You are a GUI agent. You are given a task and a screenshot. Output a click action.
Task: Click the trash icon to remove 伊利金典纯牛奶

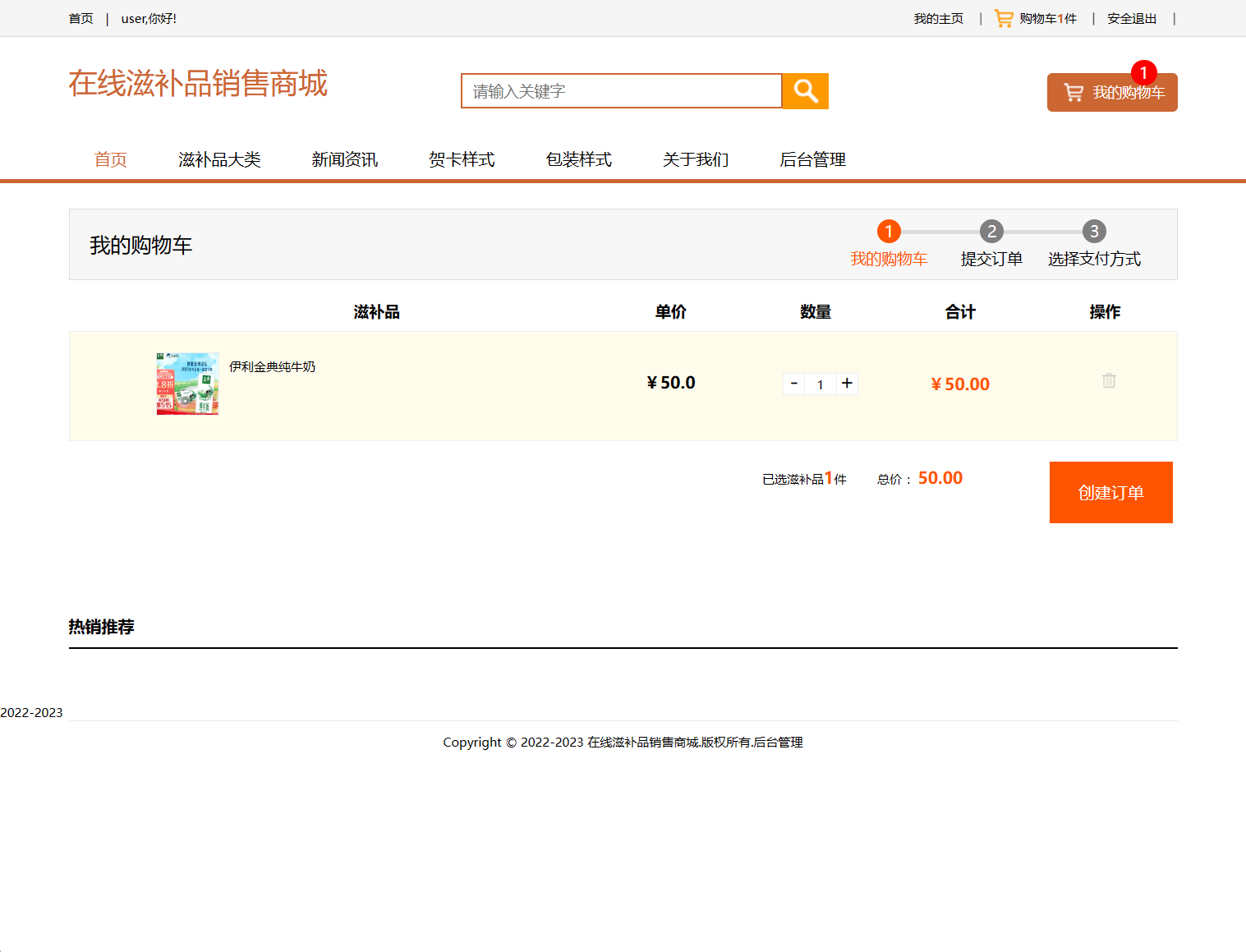1108,380
